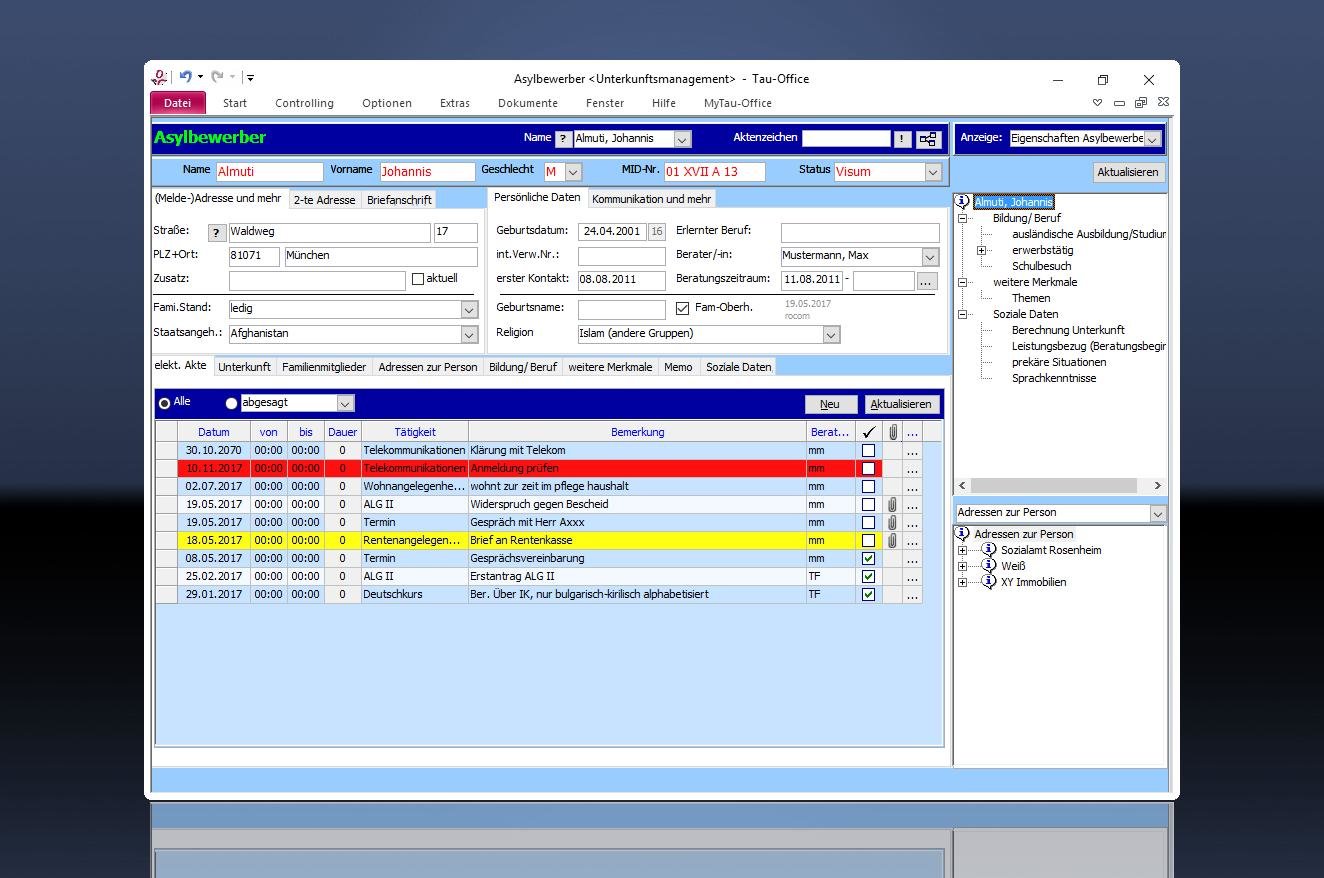Click the undo arrow in quick access toolbar
The width and height of the screenshot is (1324, 878).
click(185, 77)
